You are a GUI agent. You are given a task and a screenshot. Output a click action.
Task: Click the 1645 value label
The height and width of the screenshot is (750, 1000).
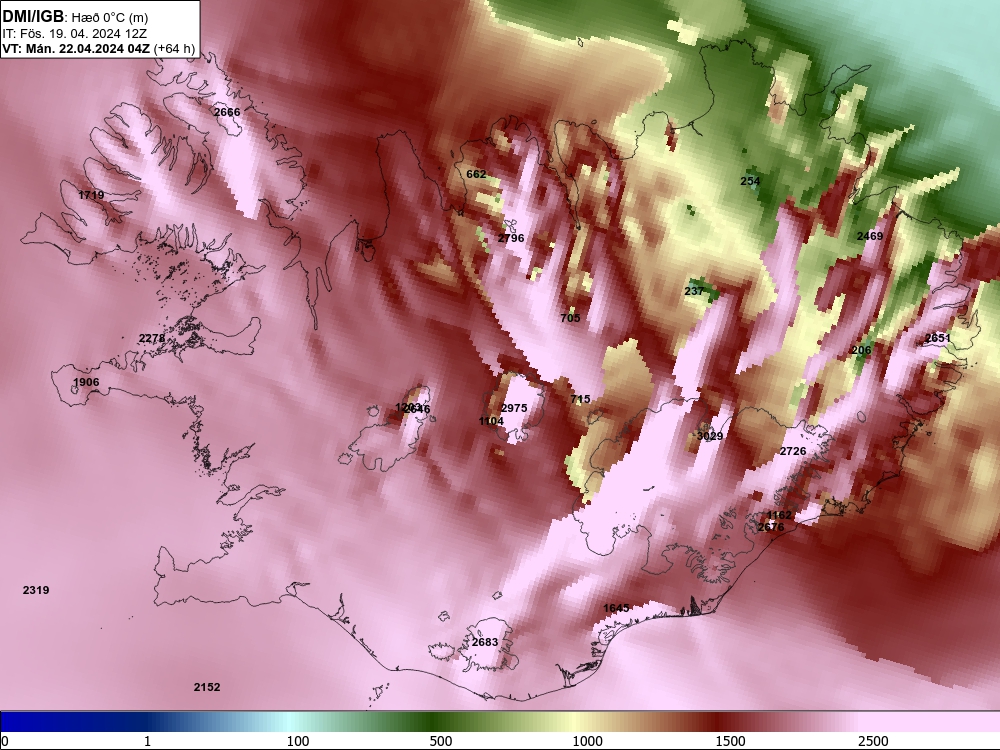(x=616, y=608)
